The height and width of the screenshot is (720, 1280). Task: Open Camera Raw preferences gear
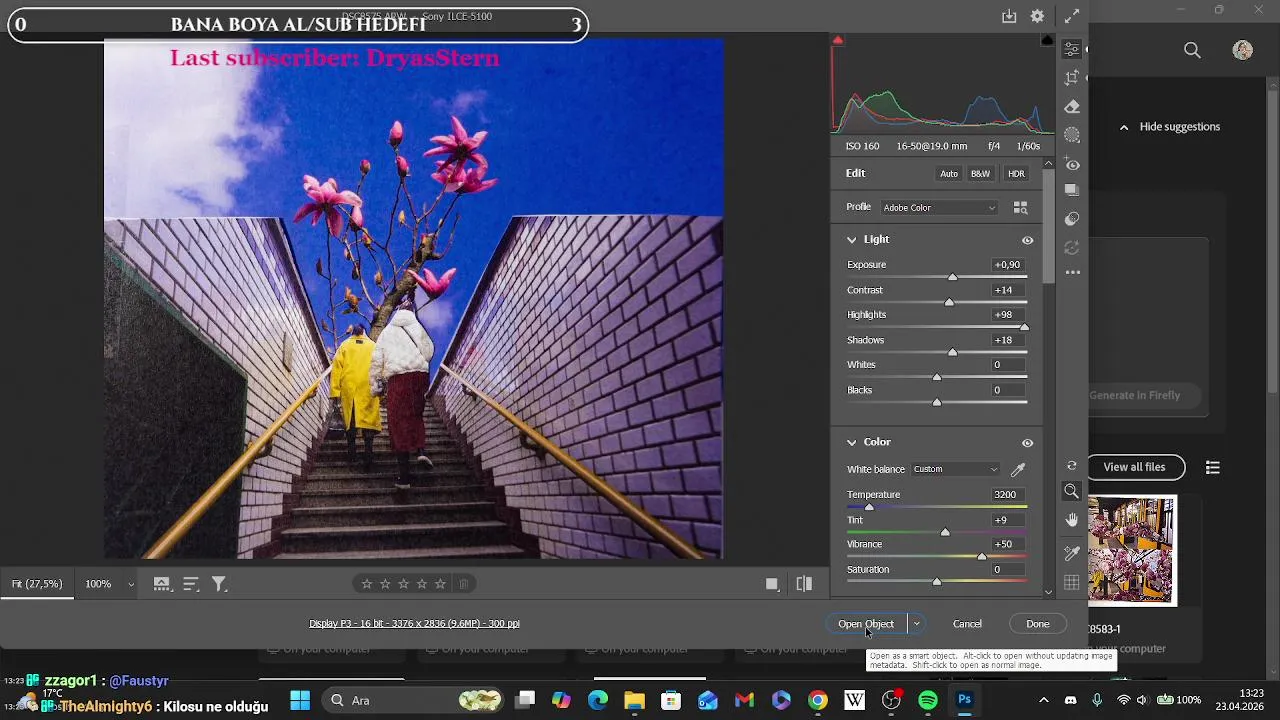(x=1038, y=16)
